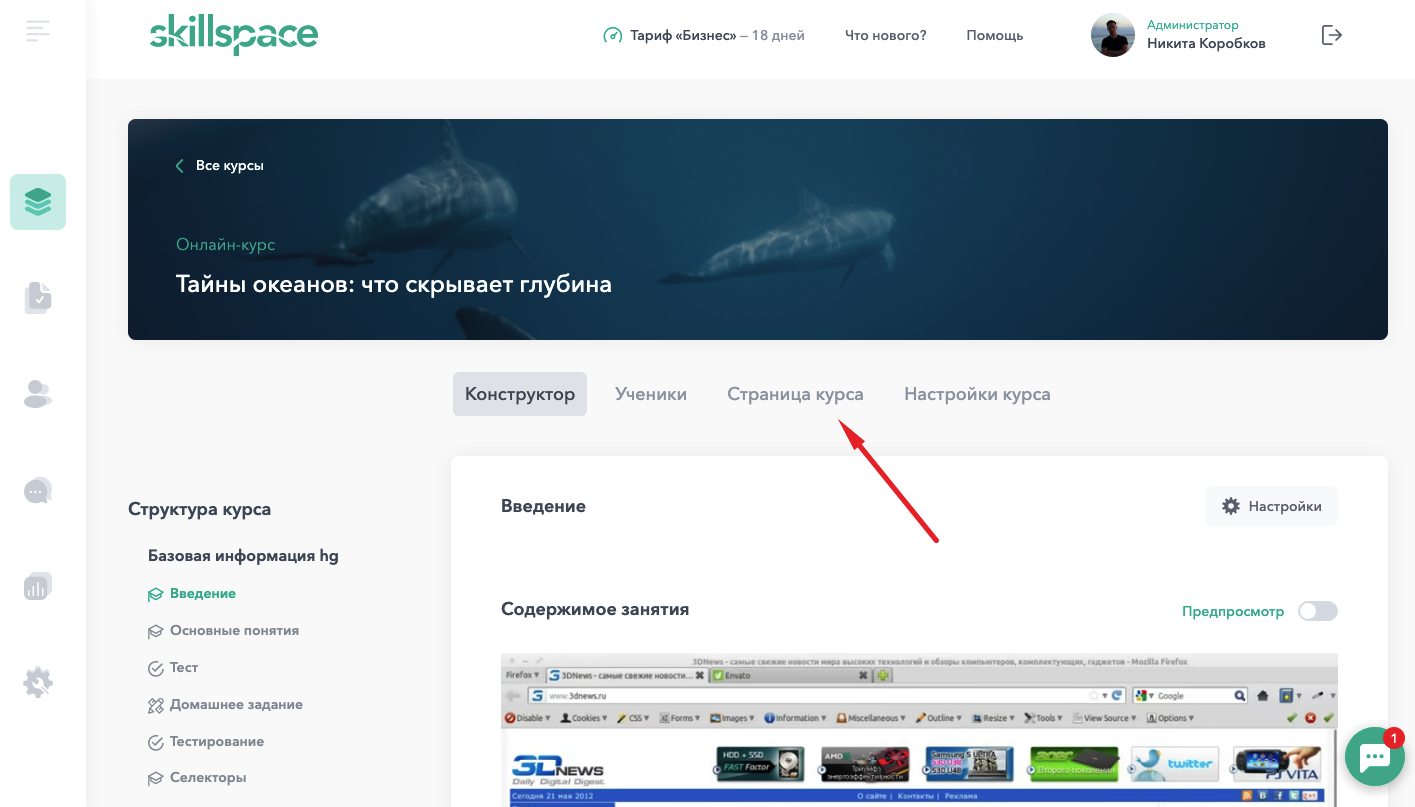Open the document-with-checkmark sidebar section
Image resolution: width=1415 pixels, height=807 pixels.
pyautogui.click(x=38, y=298)
